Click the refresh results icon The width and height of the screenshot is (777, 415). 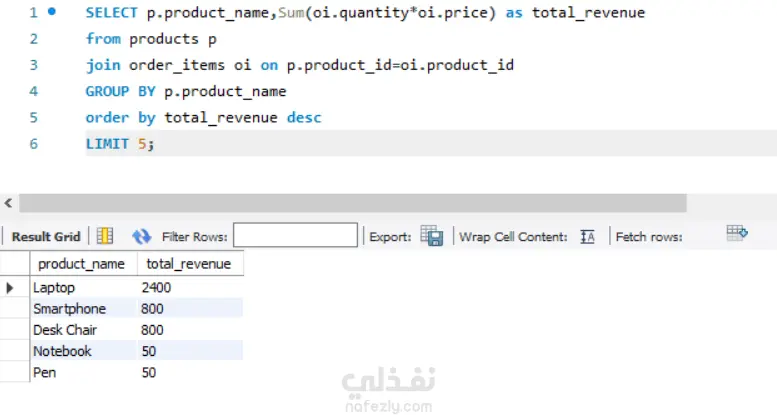point(142,237)
